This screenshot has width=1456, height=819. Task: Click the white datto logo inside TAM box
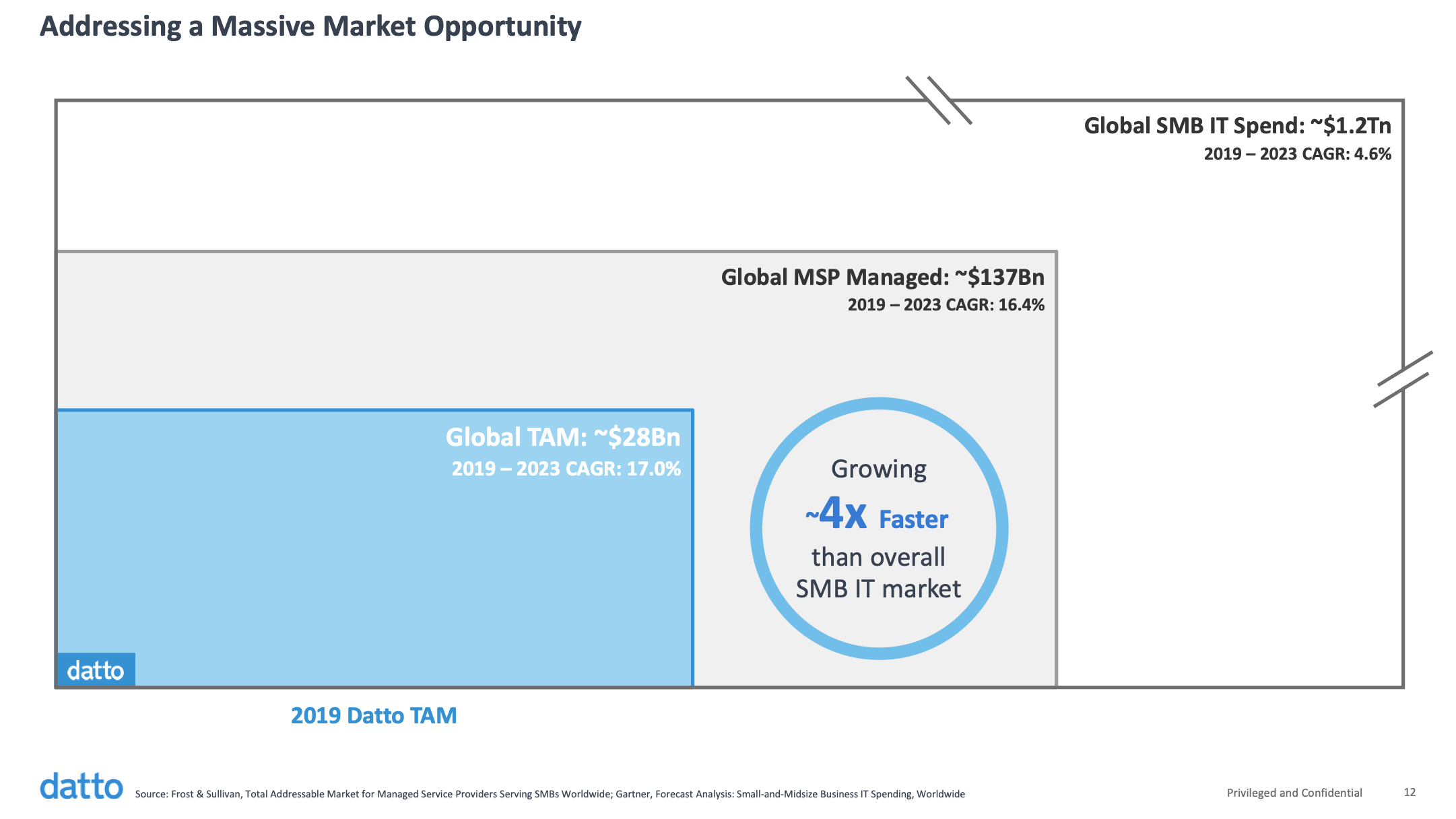[96, 670]
